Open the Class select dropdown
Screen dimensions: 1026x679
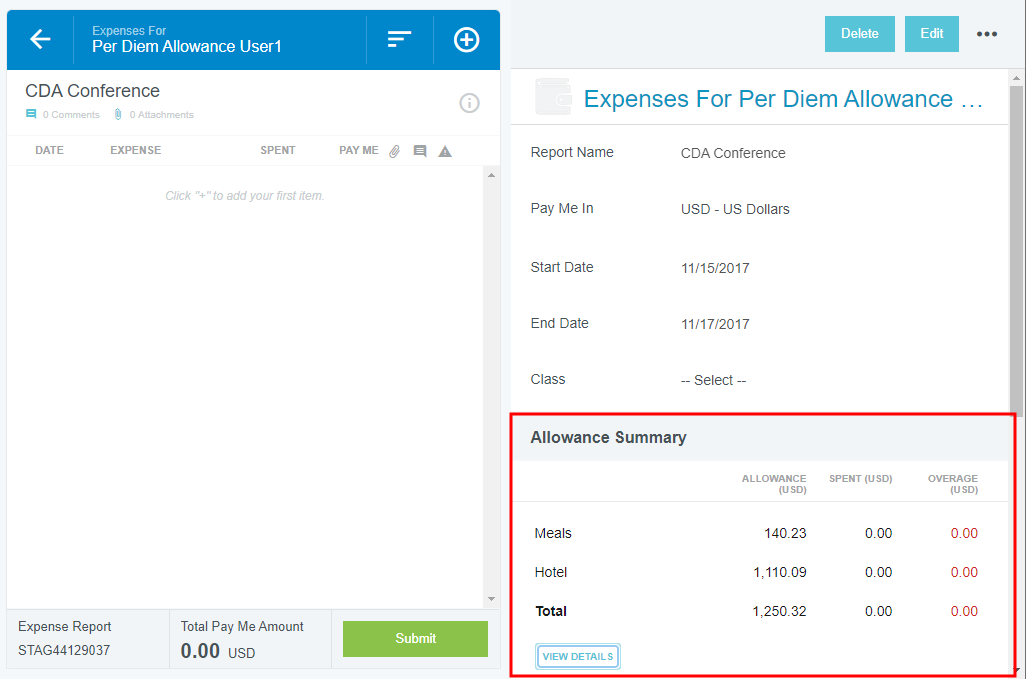tap(713, 380)
